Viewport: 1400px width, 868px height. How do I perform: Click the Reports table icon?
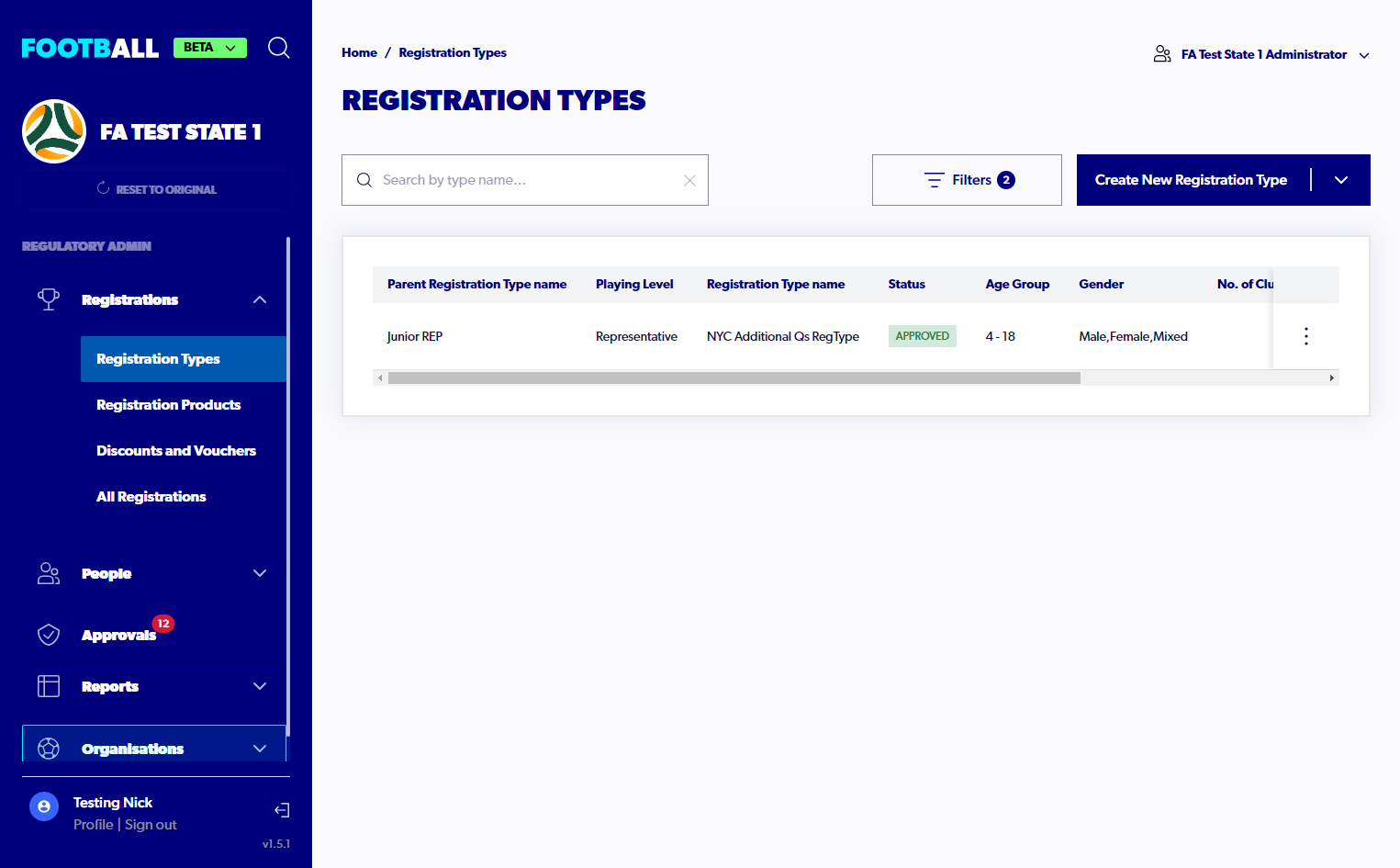tap(49, 686)
